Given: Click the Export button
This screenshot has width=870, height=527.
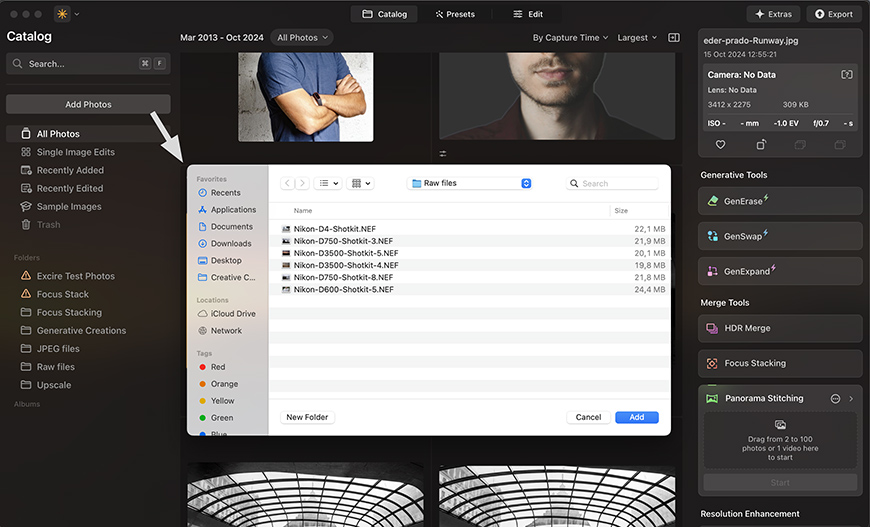Looking at the screenshot, I should tap(834, 14).
